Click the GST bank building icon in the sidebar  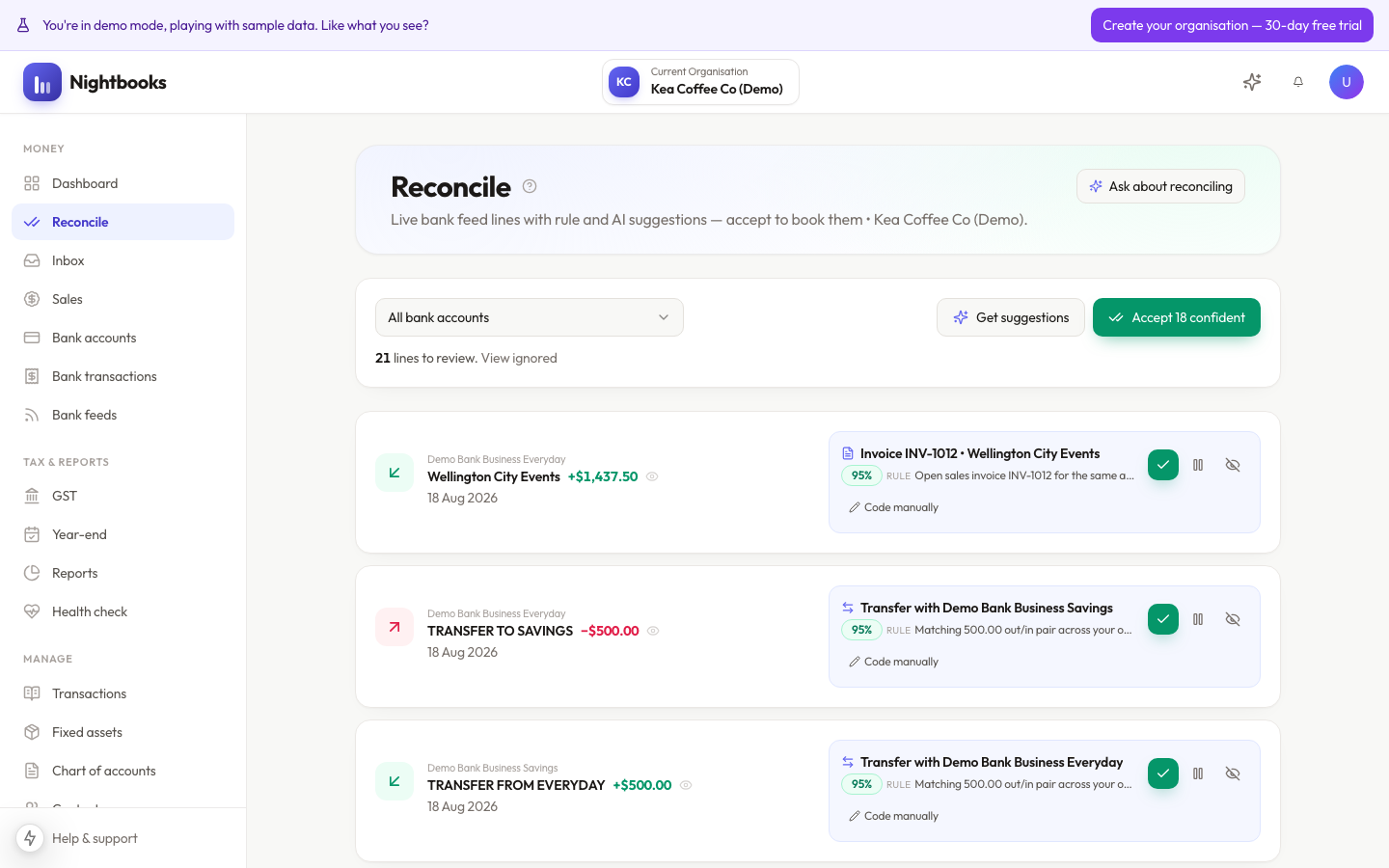point(32,496)
